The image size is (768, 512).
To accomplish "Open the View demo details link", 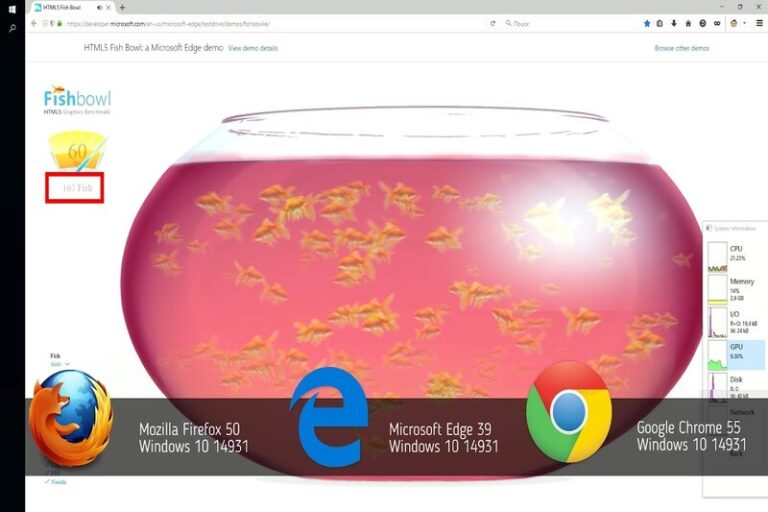I will pyautogui.click(x=253, y=48).
